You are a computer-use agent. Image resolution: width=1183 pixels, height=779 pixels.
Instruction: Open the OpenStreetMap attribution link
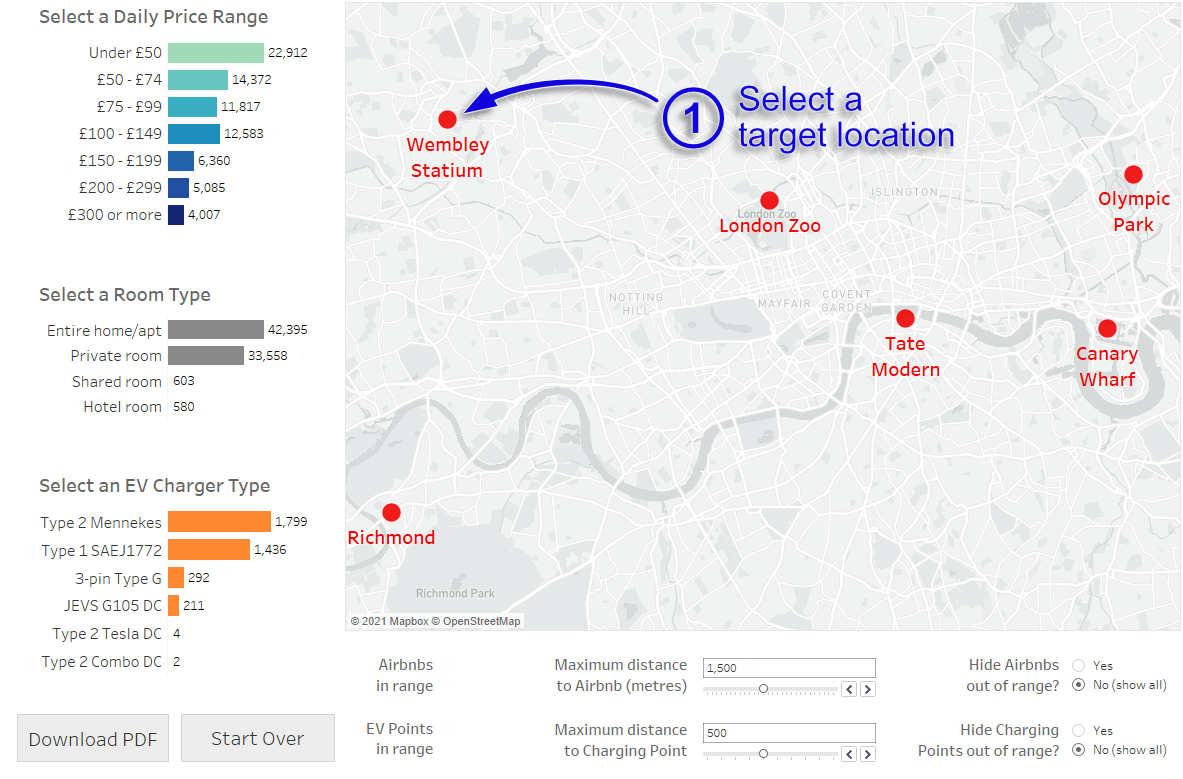pos(482,621)
